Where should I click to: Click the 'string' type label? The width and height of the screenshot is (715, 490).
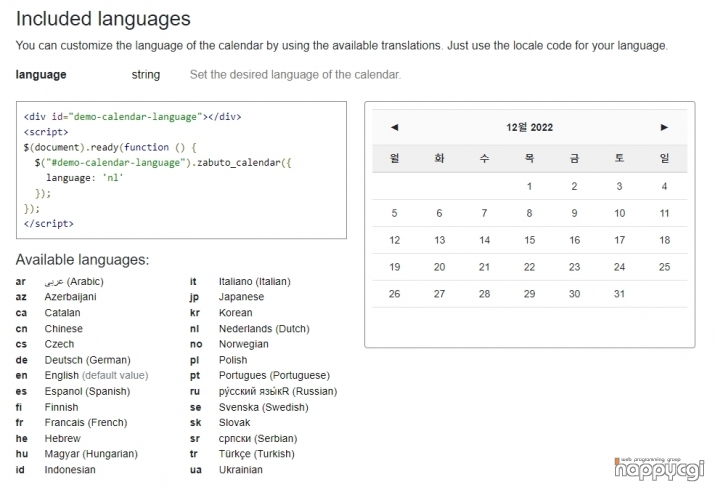tap(146, 74)
